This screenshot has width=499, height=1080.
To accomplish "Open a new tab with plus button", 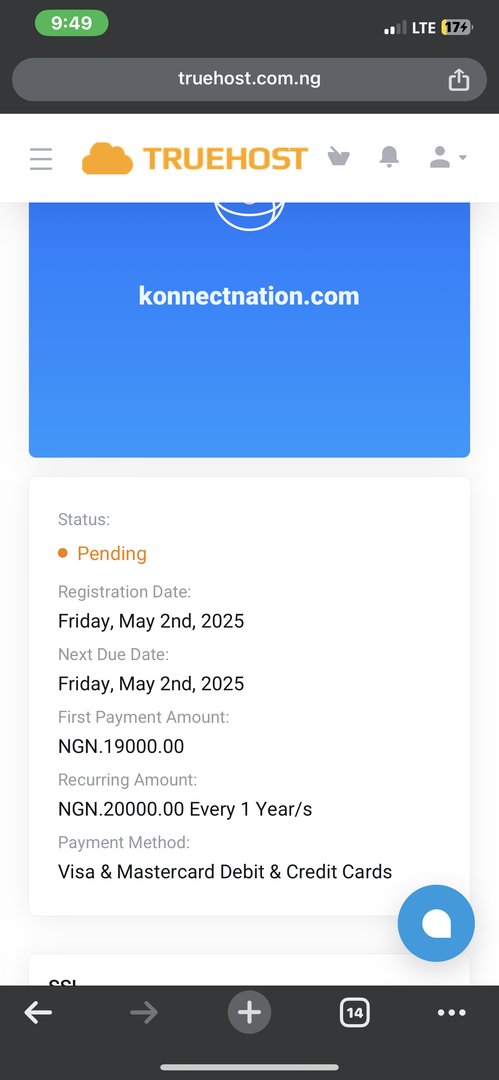I will 250,1012.
